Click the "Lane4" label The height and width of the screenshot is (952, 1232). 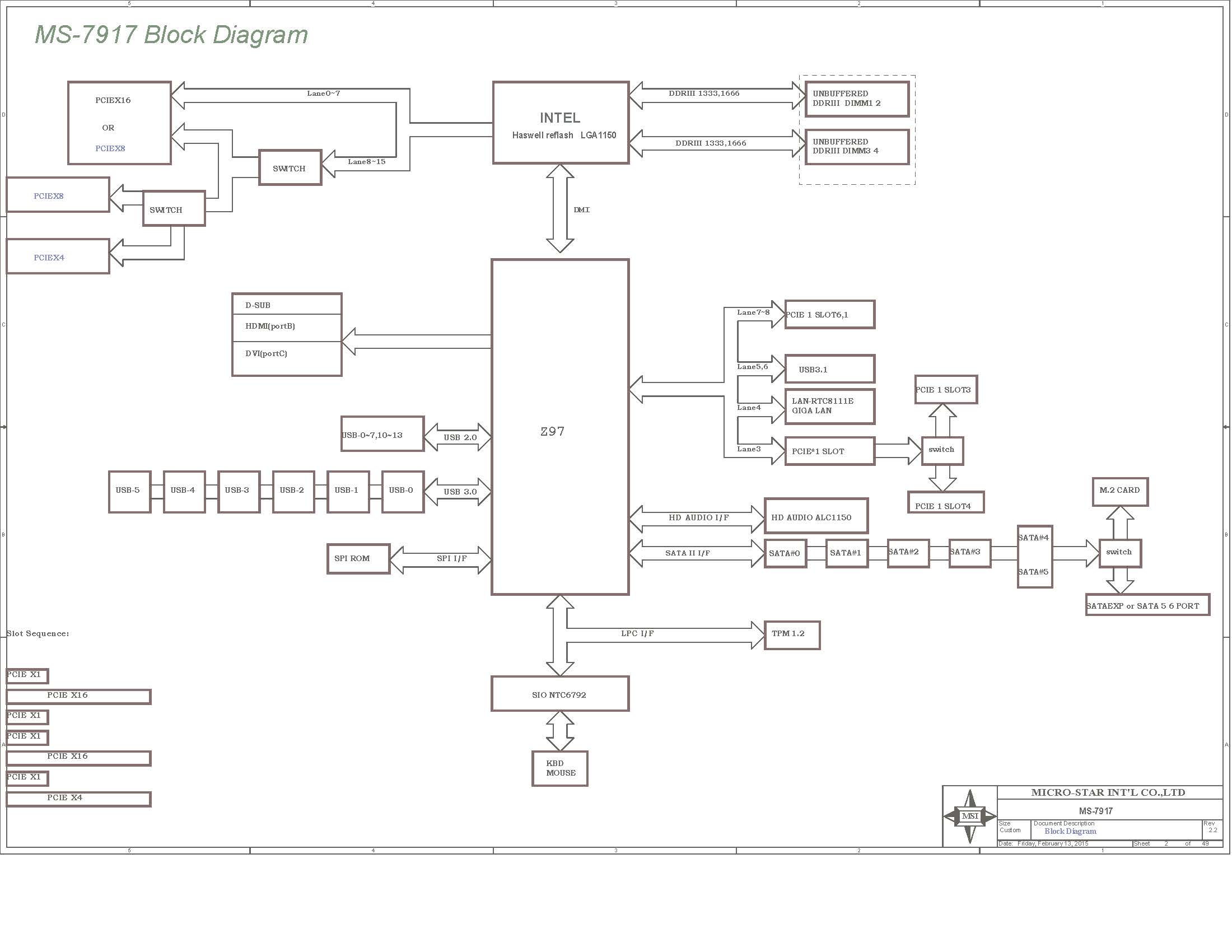[749, 408]
